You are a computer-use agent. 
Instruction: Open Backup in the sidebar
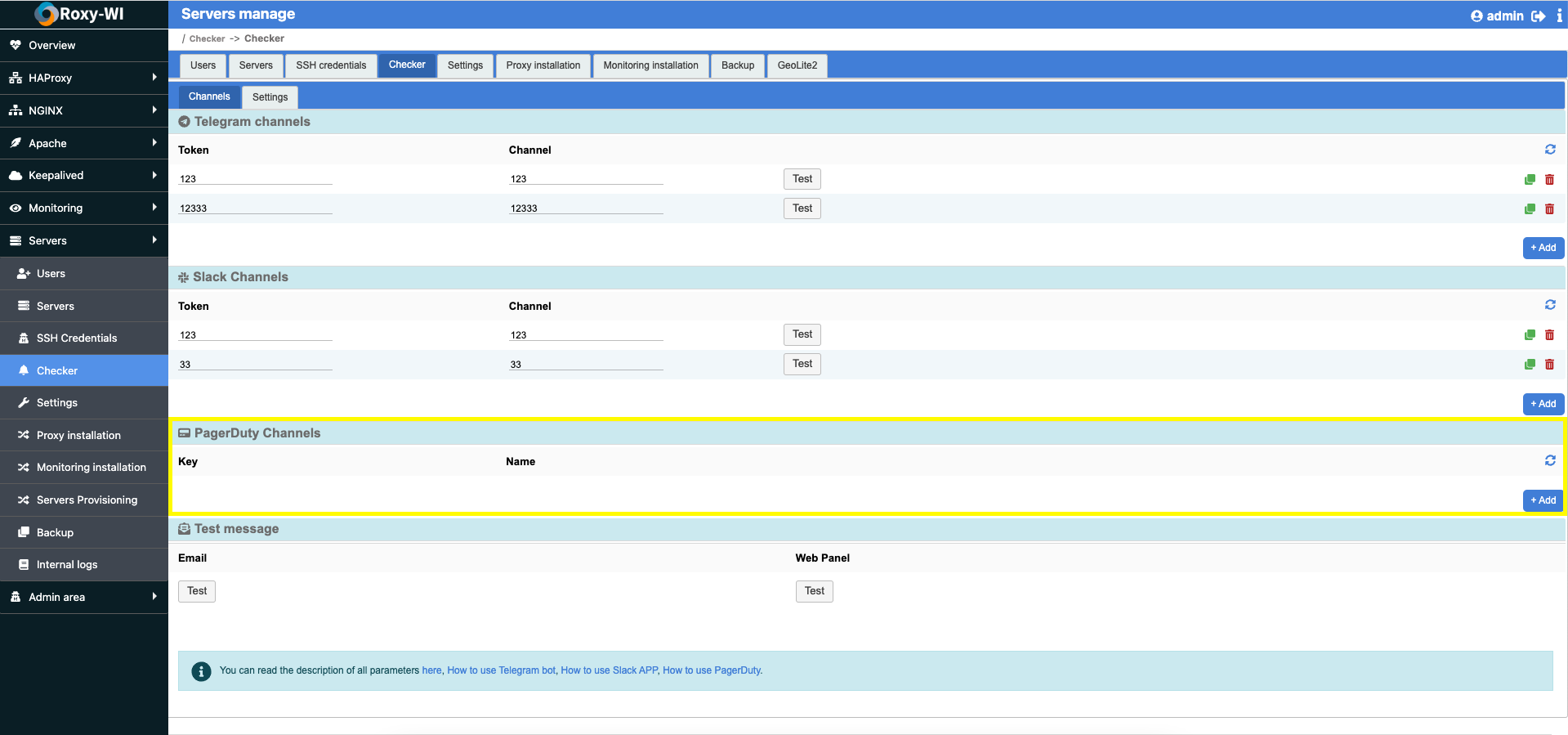pyautogui.click(x=84, y=532)
